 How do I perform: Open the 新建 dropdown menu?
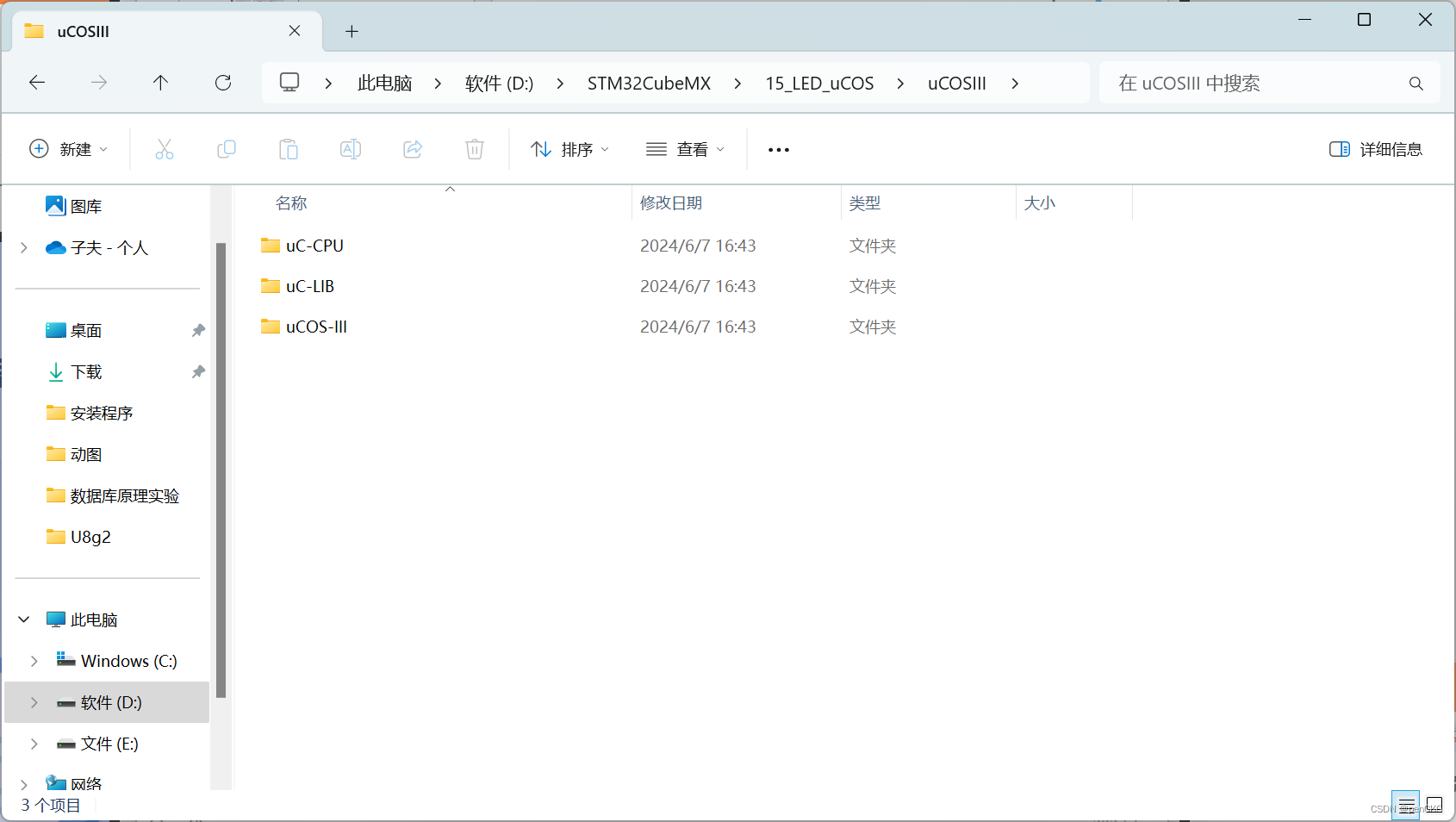(x=69, y=149)
